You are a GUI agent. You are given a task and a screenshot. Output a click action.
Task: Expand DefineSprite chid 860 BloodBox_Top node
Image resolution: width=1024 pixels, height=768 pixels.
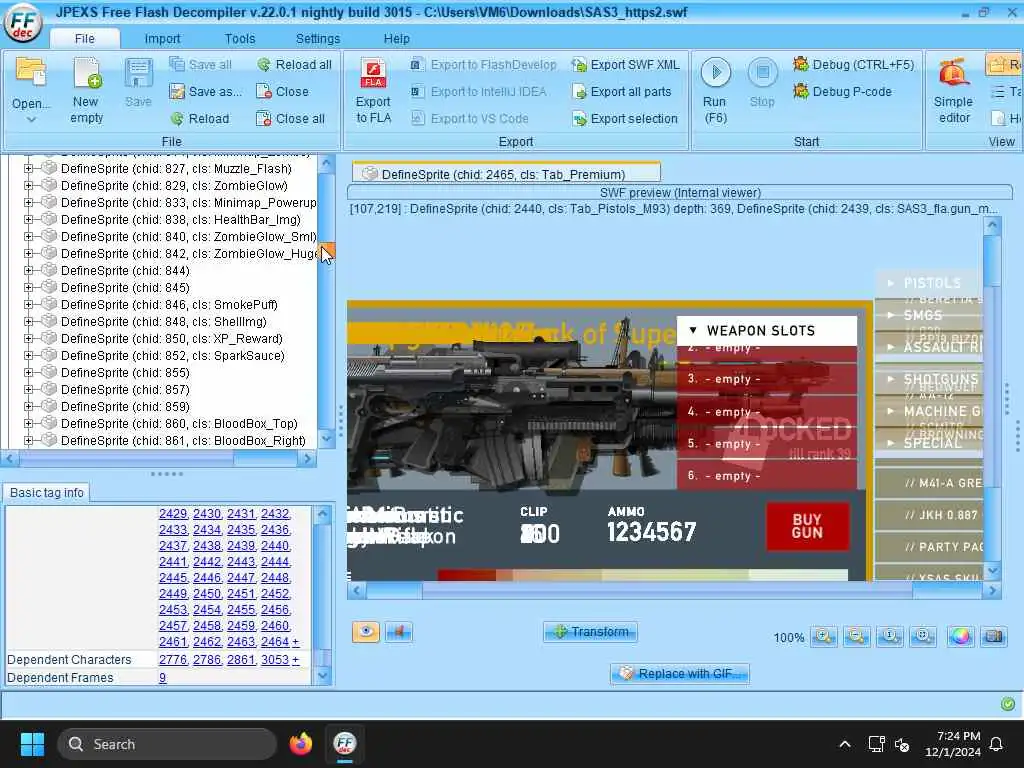pyautogui.click(x=28, y=423)
